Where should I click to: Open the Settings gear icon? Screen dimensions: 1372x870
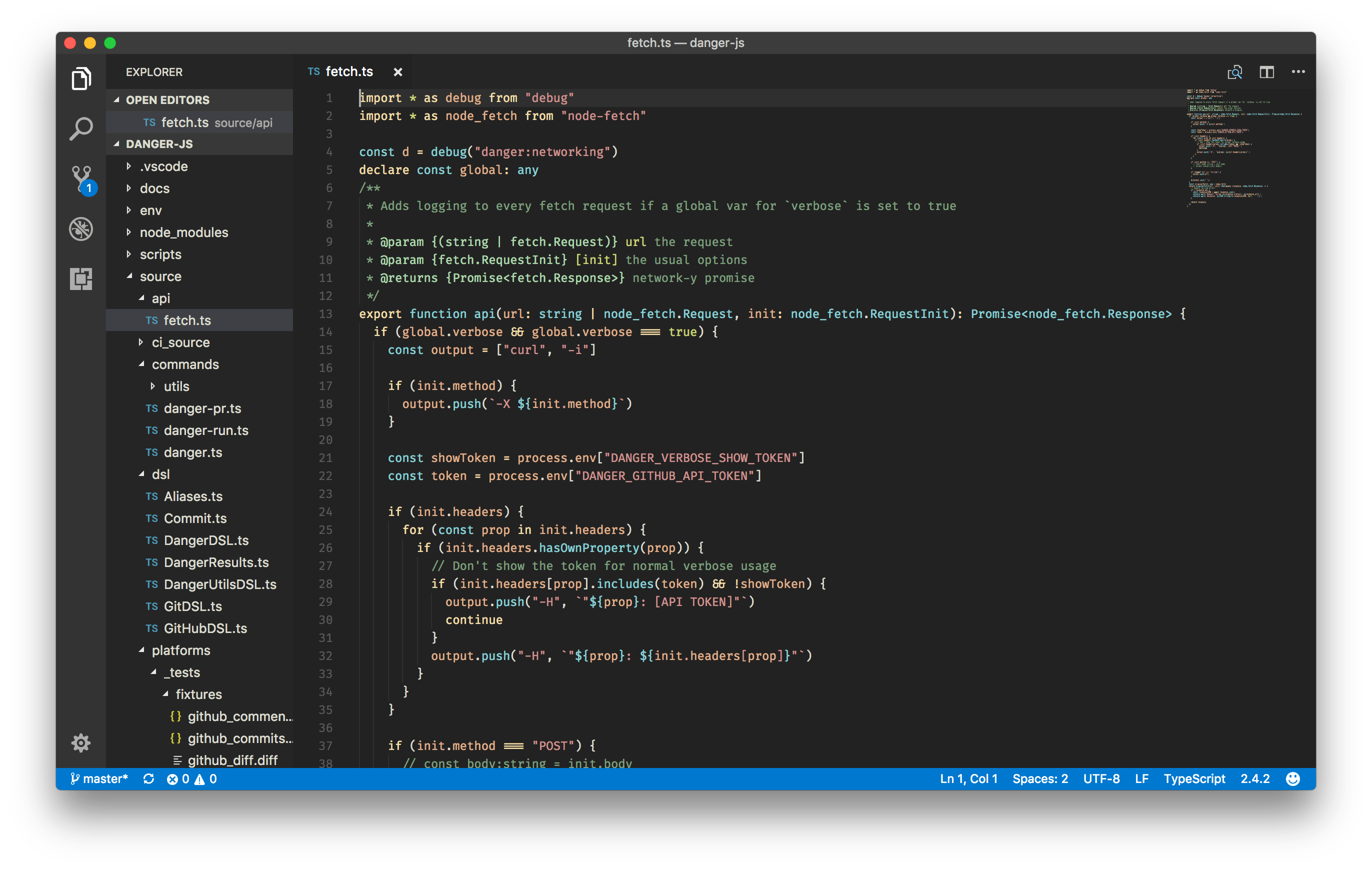coord(81,743)
